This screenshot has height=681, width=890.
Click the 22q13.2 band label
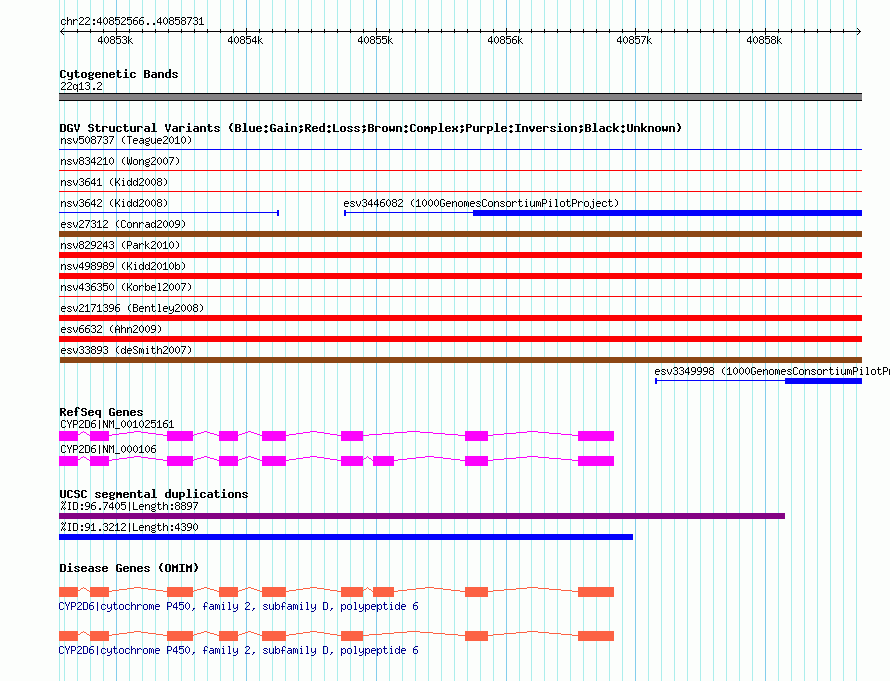(81, 86)
